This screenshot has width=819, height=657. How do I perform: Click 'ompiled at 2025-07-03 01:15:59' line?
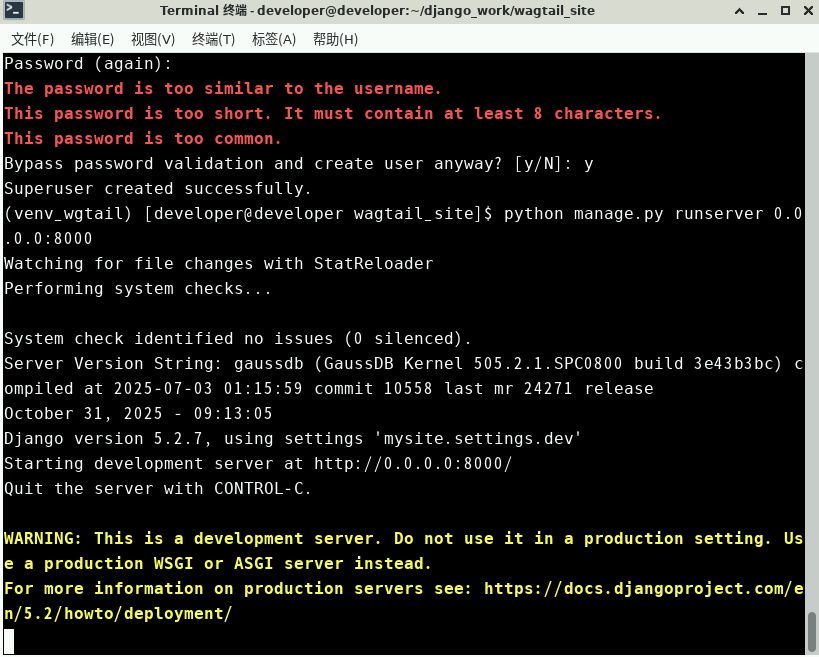pos(329,389)
